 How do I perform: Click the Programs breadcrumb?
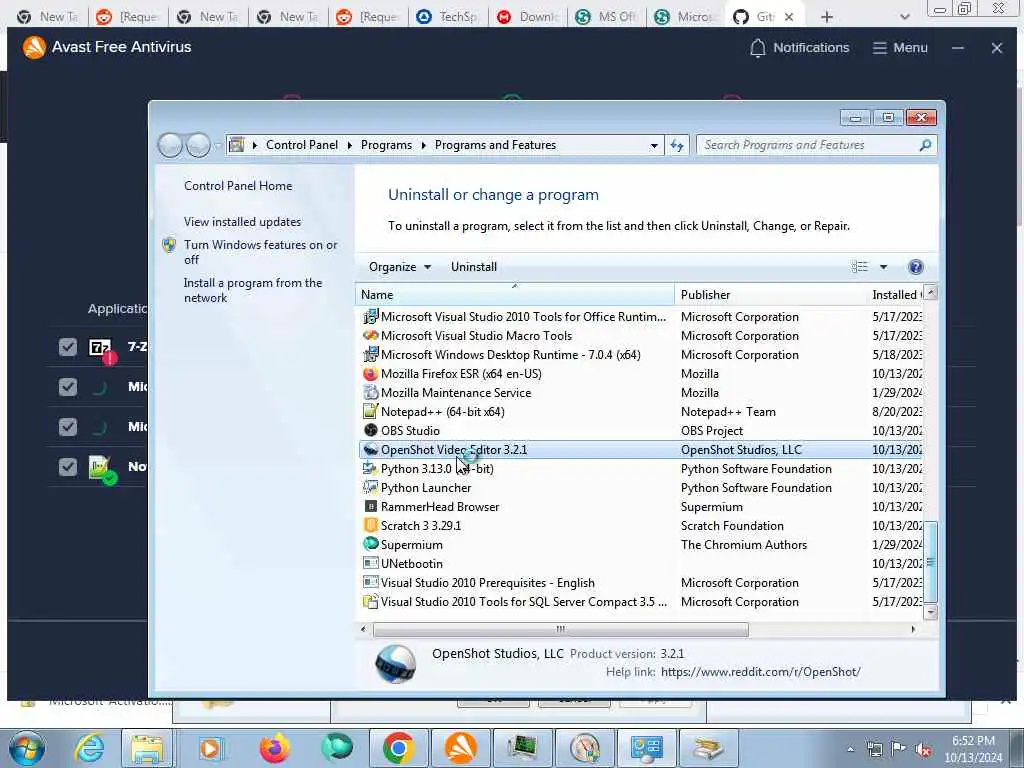click(386, 145)
